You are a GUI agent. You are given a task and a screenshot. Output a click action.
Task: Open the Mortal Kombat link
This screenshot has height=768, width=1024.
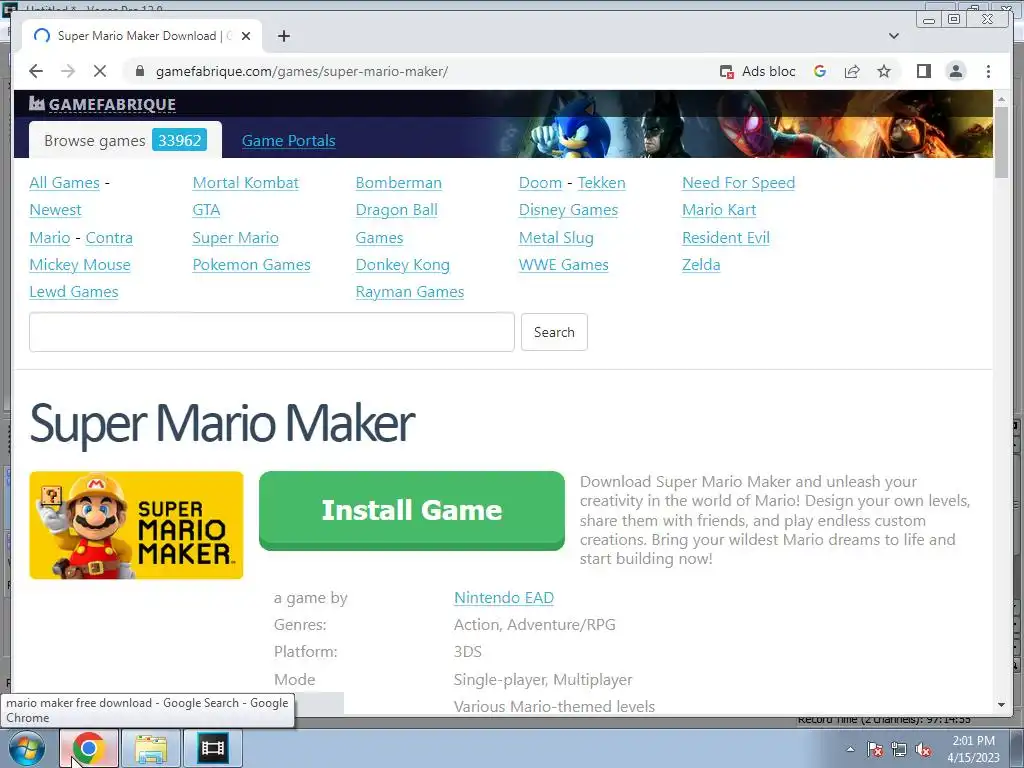click(x=246, y=183)
